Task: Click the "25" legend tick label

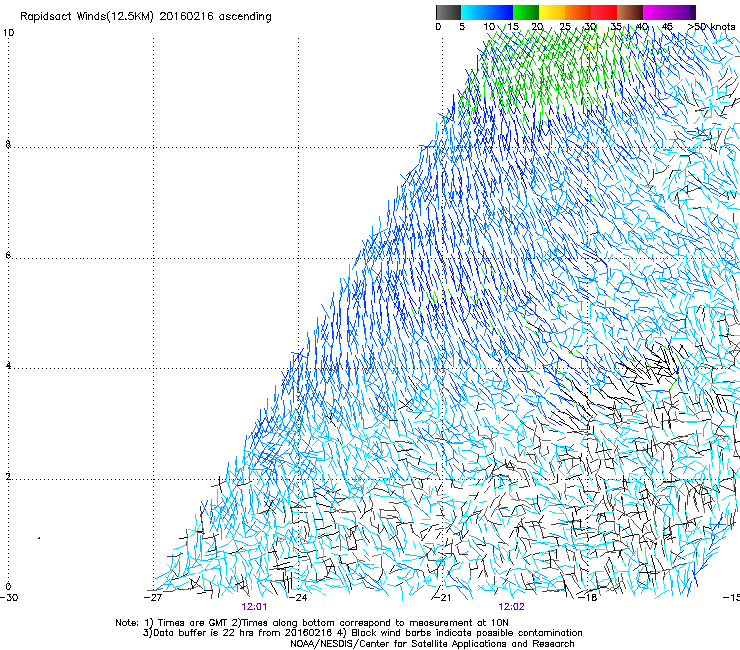Action: tap(565, 27)
